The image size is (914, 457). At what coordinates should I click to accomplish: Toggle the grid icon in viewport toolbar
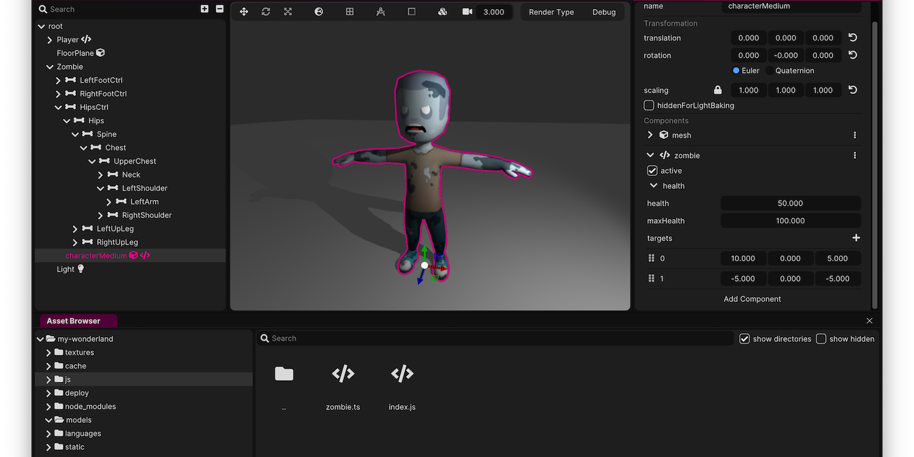tap(350, 12)
